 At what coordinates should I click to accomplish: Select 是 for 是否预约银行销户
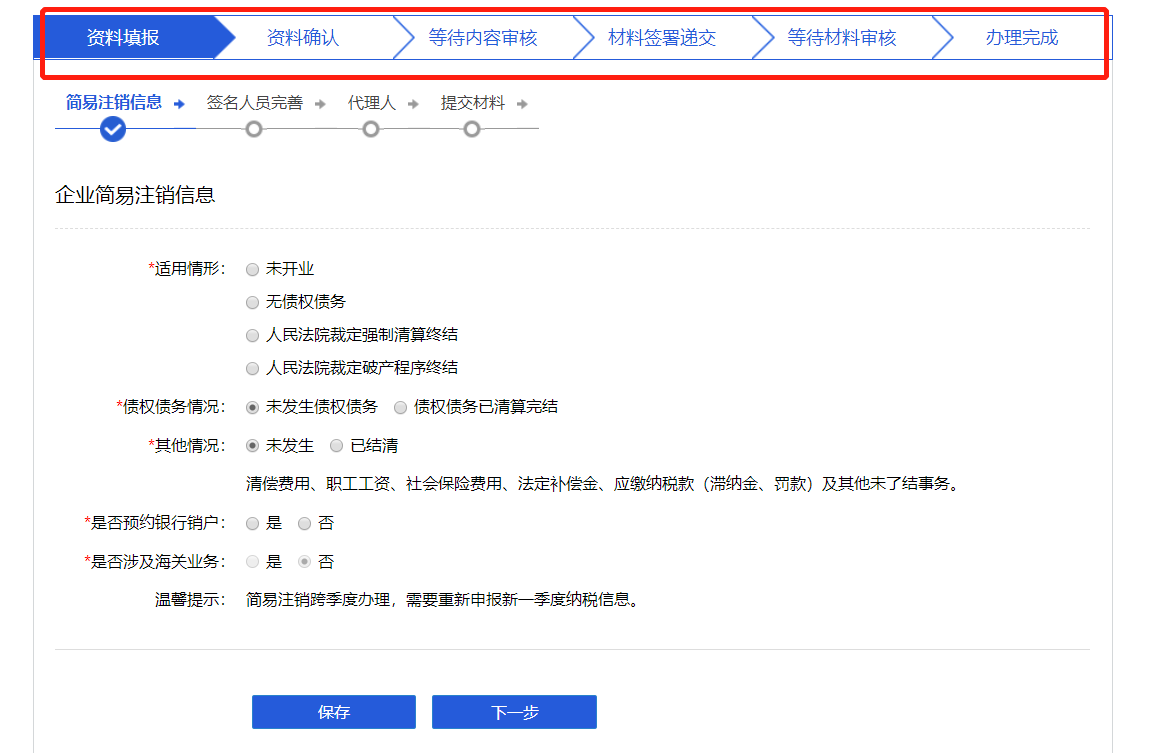pos(253,523)
